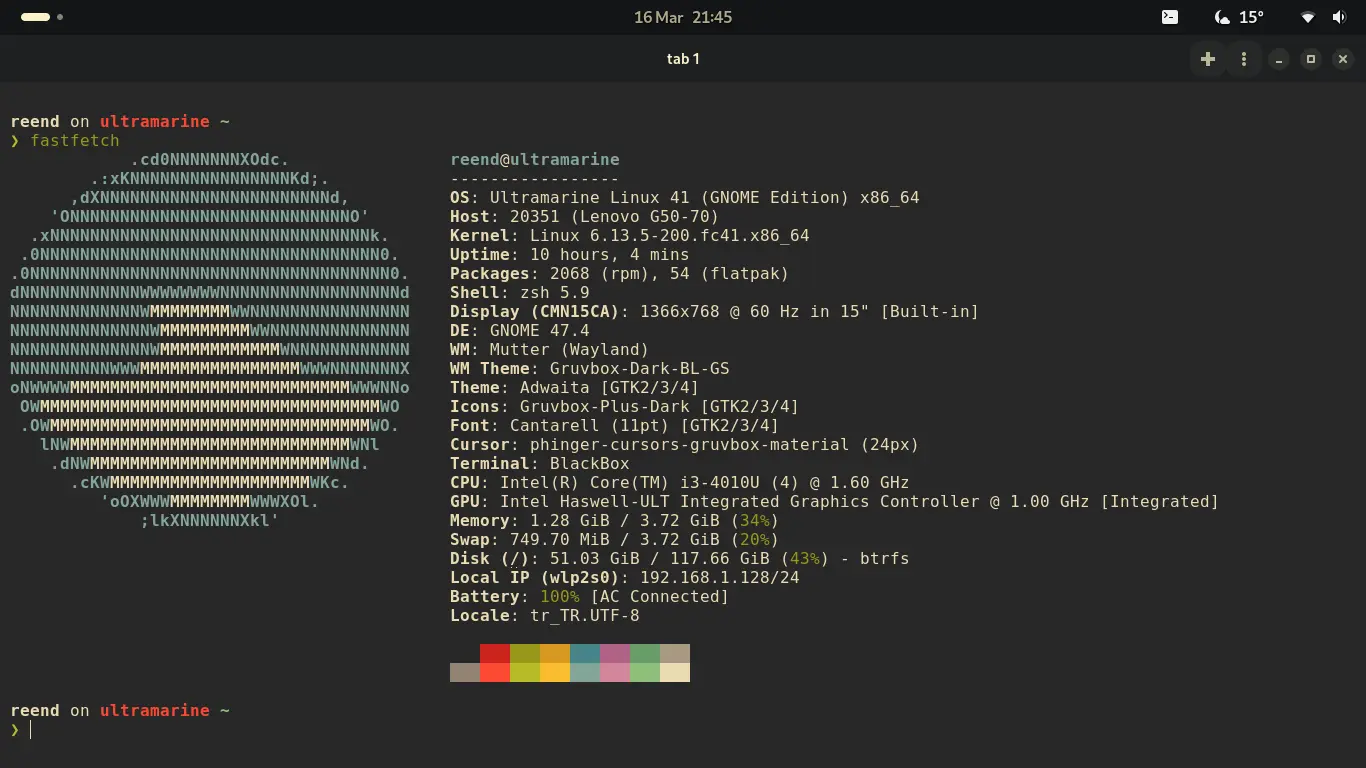The height and width of the screenshot is (768, 1366).
Task: Click the terminal indicator in top bar
Action: point(1169,17)
